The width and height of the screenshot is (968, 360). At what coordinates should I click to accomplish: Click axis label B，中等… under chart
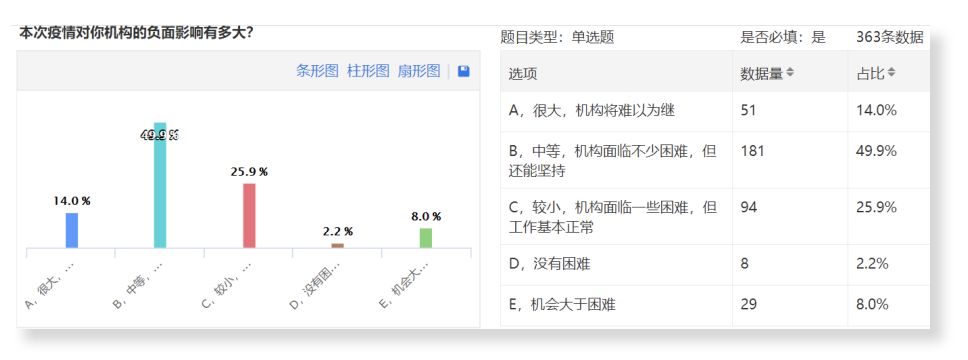coord(138,285)
